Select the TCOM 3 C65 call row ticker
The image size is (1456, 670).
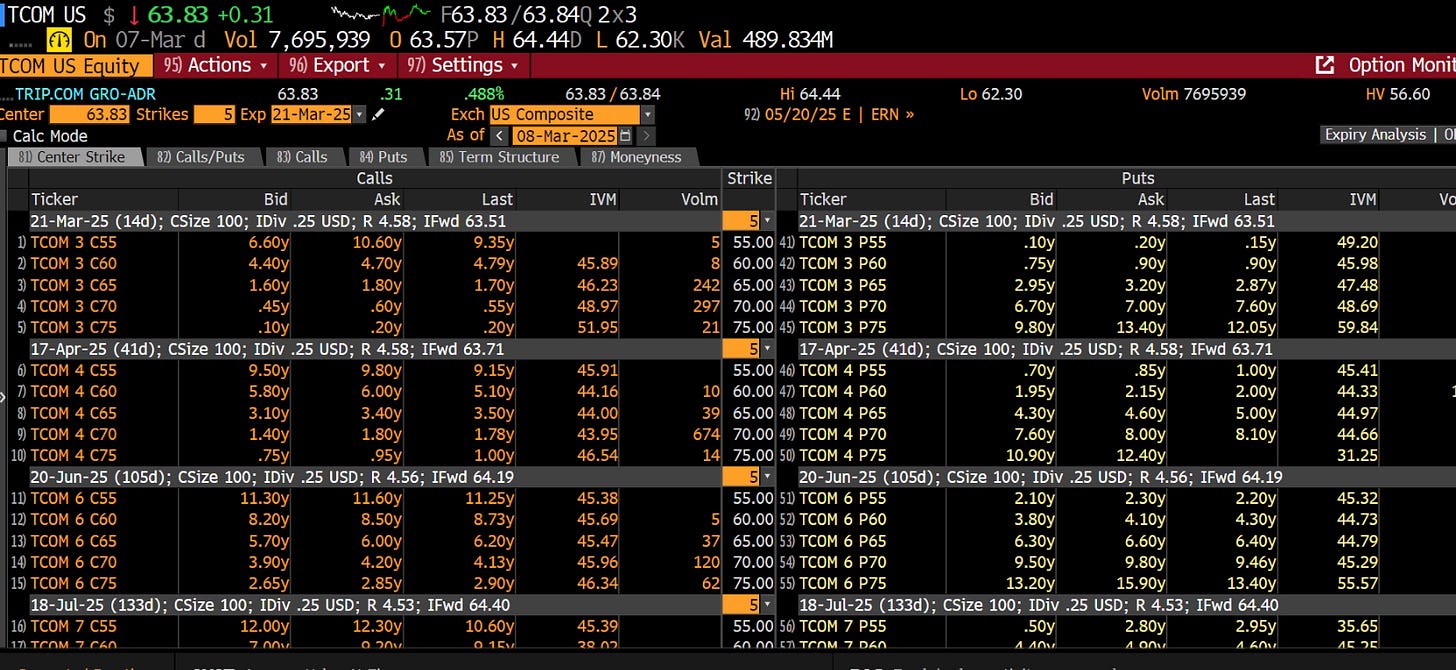[74, 285]
